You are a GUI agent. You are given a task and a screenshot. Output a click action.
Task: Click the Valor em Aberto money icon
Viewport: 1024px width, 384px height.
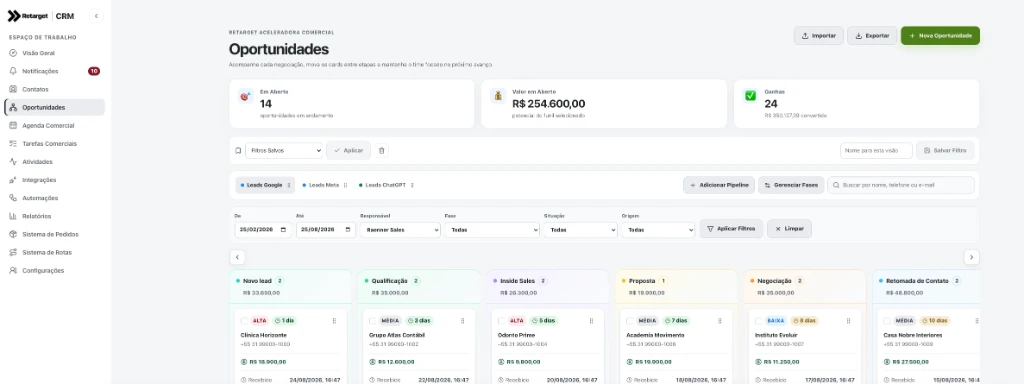click(498, 96)
